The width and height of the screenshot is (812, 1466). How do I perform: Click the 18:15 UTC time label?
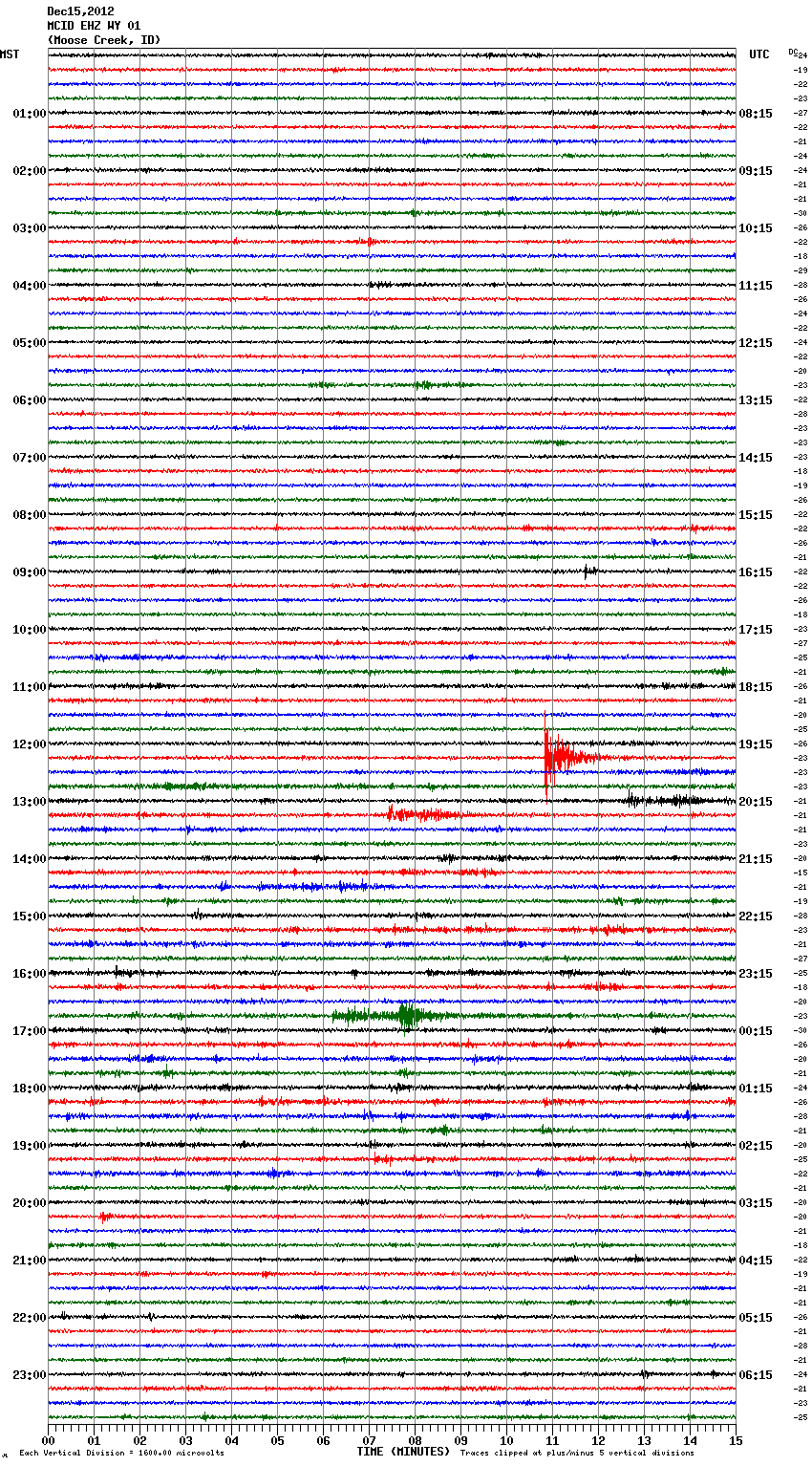pyautogui.click(x=756, y=687)
